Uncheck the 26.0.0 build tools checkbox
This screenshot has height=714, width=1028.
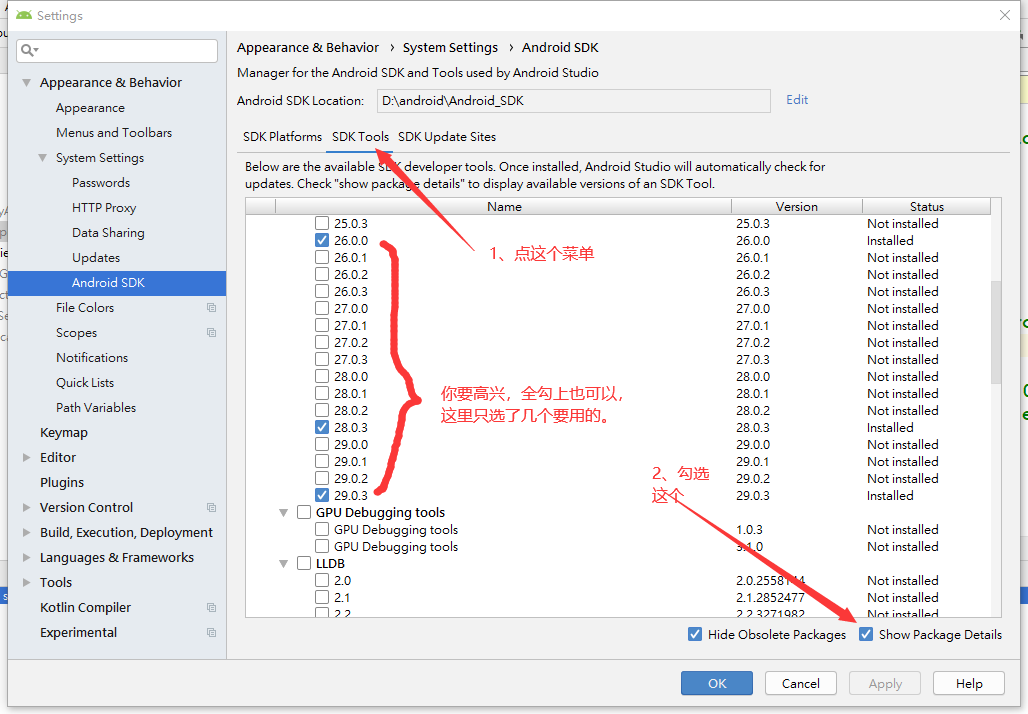tap(322, 240)
